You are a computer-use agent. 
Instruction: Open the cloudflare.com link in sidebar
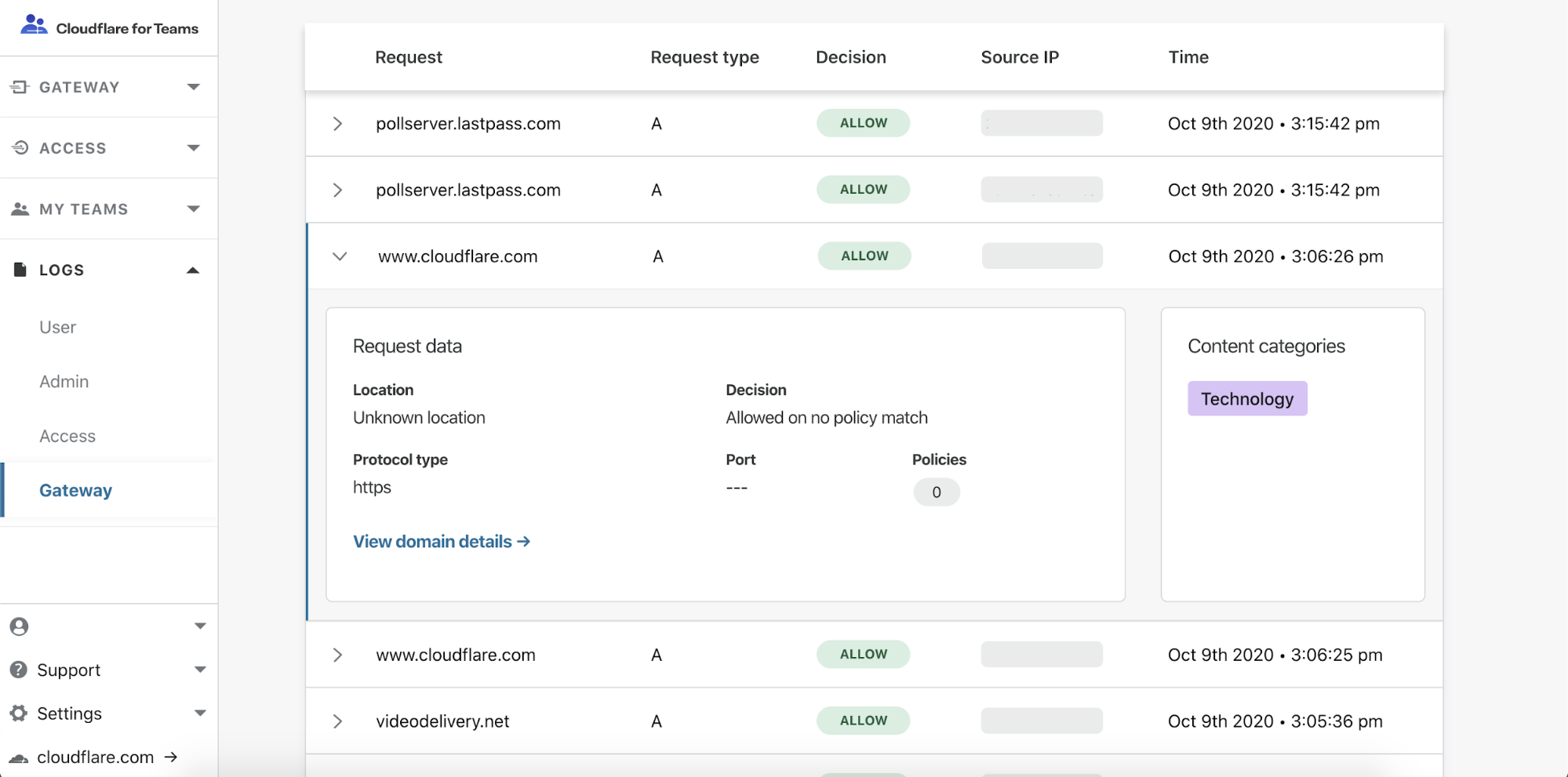point(96,757)
